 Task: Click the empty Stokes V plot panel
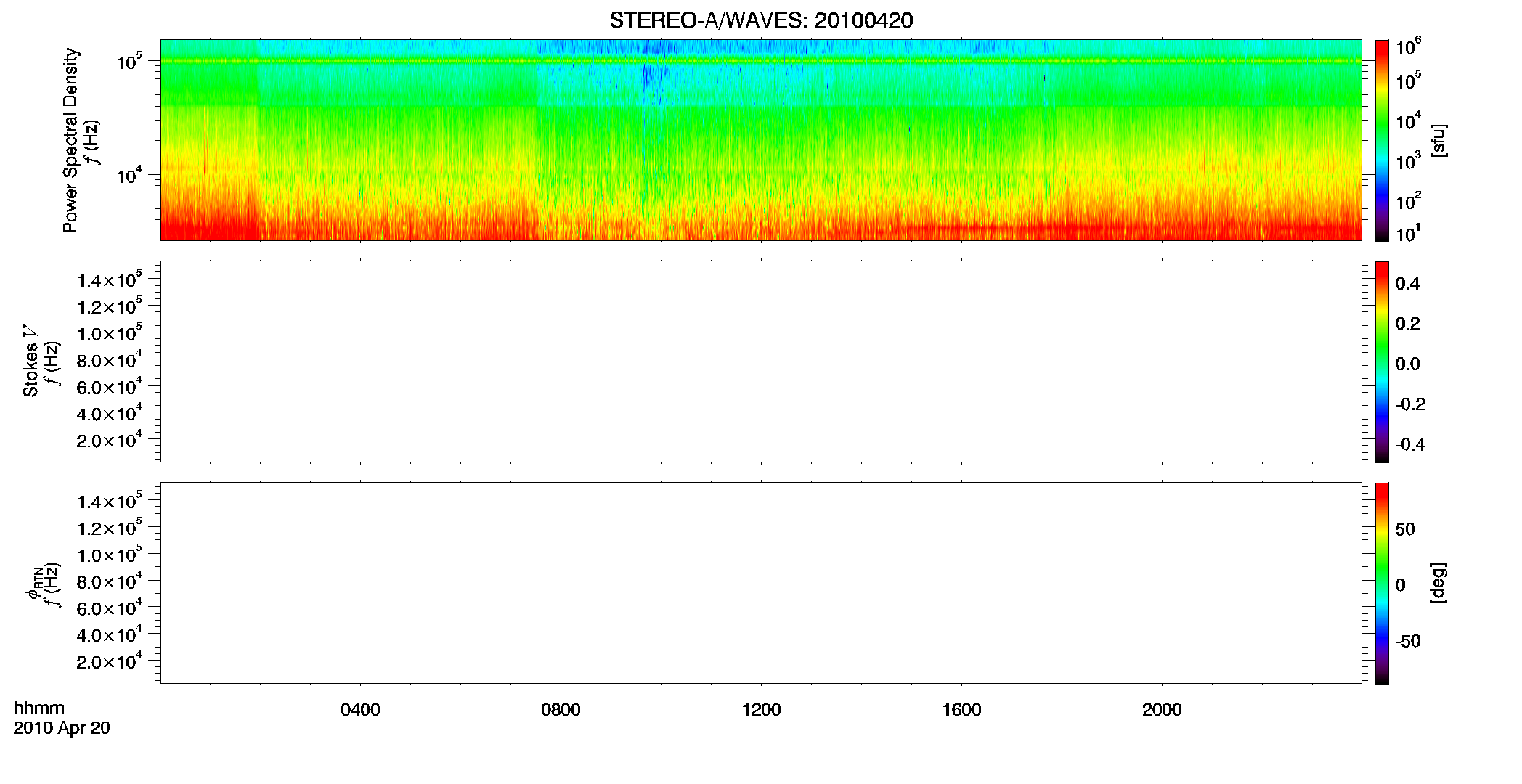[x=761, y=362]
